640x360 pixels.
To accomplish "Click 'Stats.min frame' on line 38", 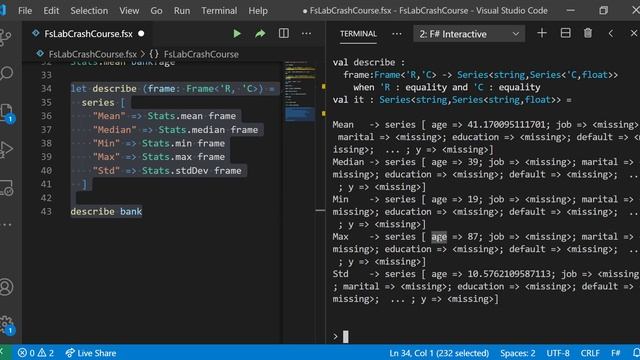I will (183, 143).
